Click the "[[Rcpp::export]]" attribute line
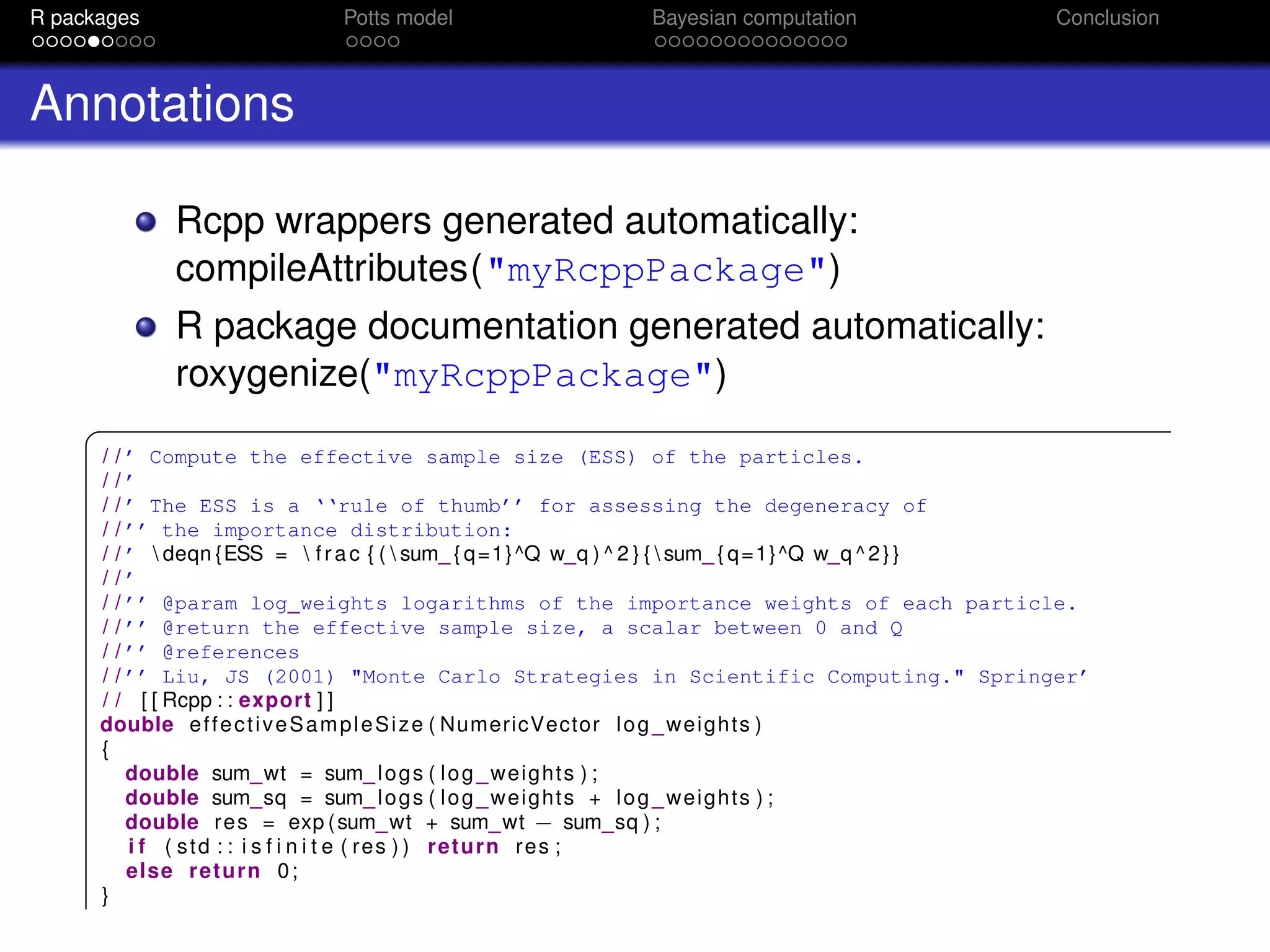 click(218, 700)
